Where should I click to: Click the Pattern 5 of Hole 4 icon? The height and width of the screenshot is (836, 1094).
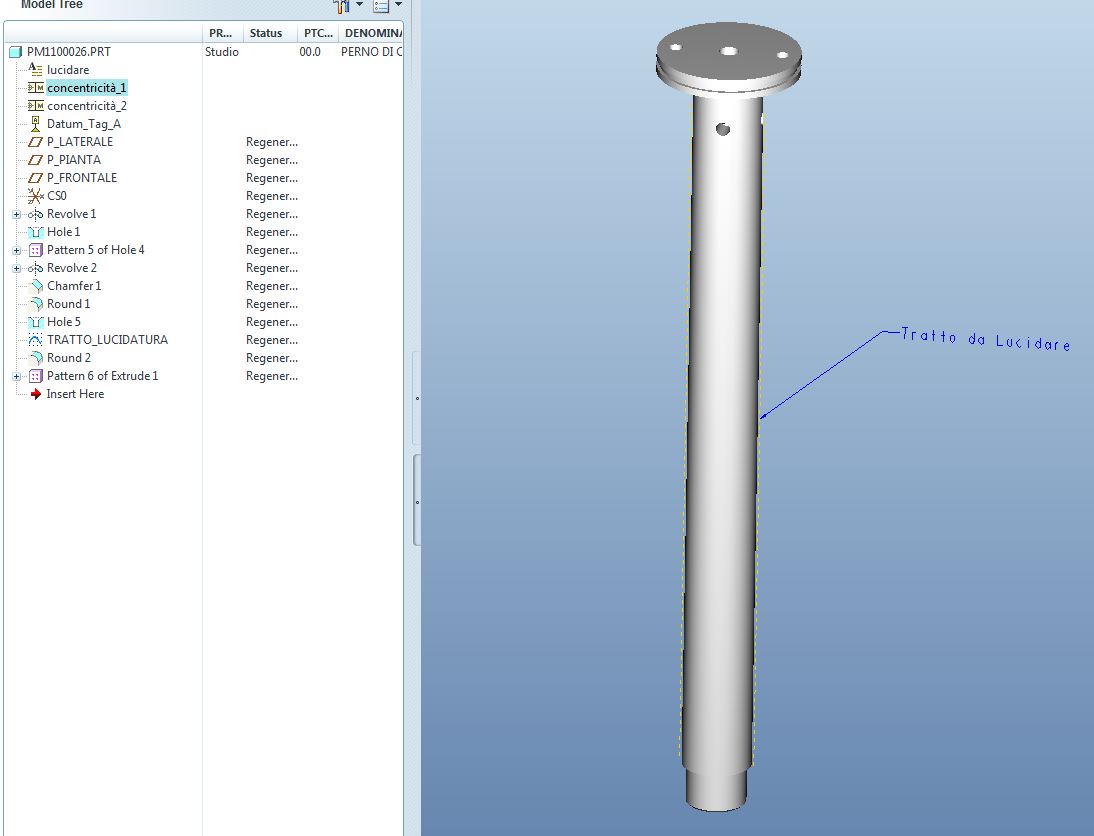pos(36,250)
